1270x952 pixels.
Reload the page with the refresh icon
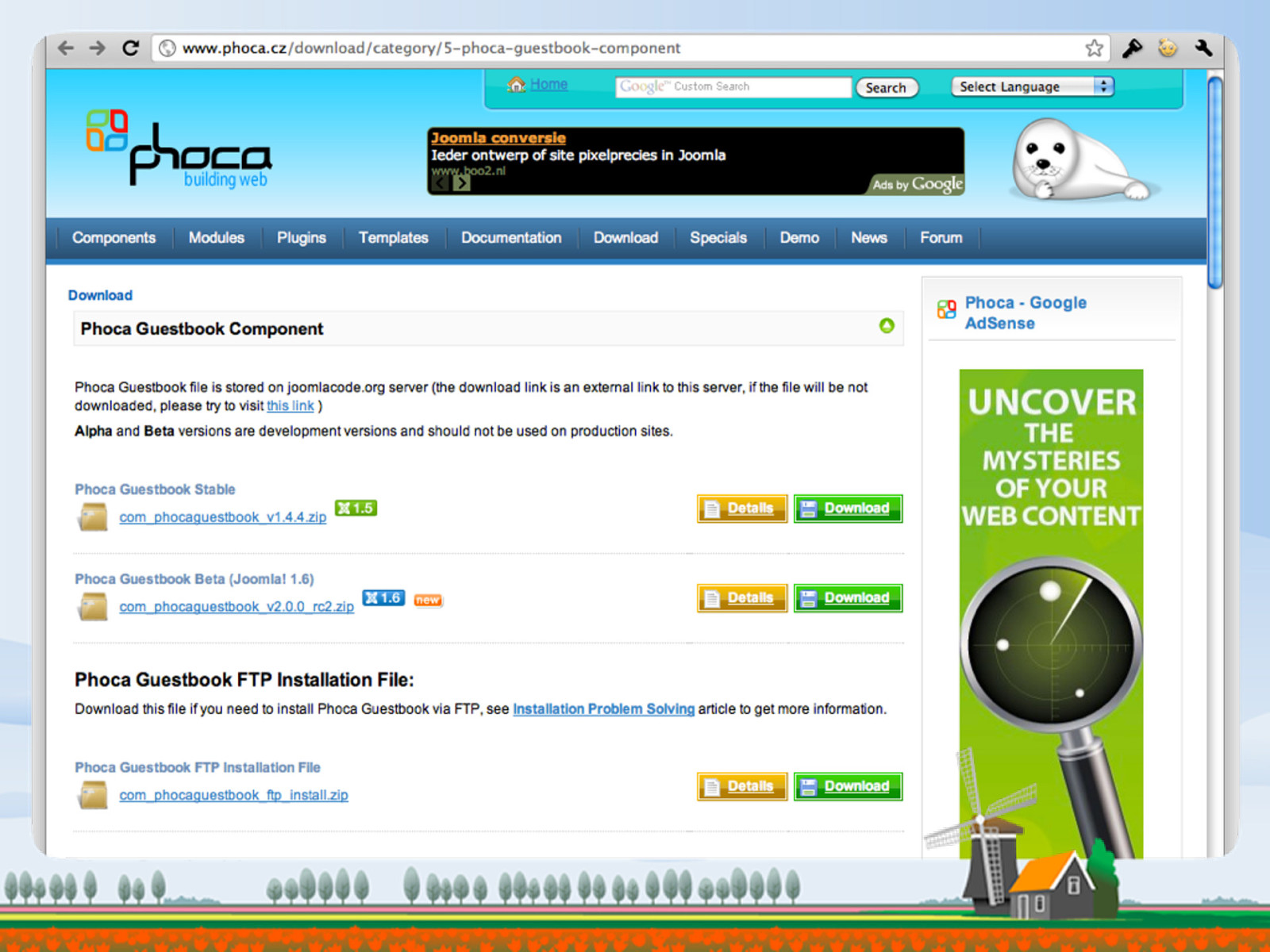click(x=131, y=48)
